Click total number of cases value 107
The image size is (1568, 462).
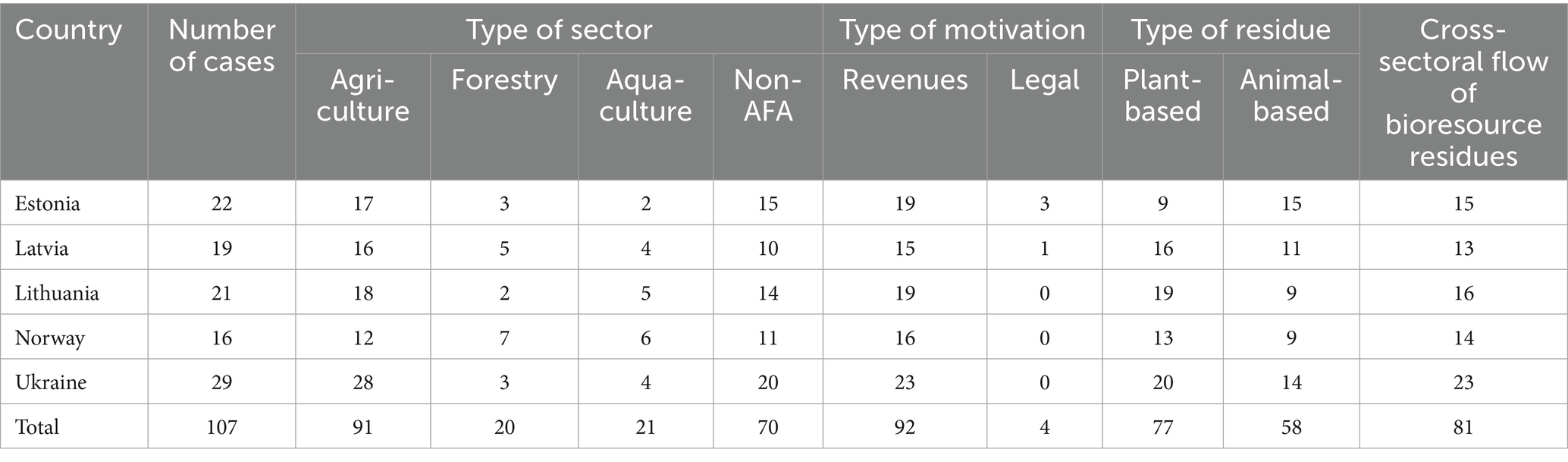pyautogui.click(x=221, y=427)
